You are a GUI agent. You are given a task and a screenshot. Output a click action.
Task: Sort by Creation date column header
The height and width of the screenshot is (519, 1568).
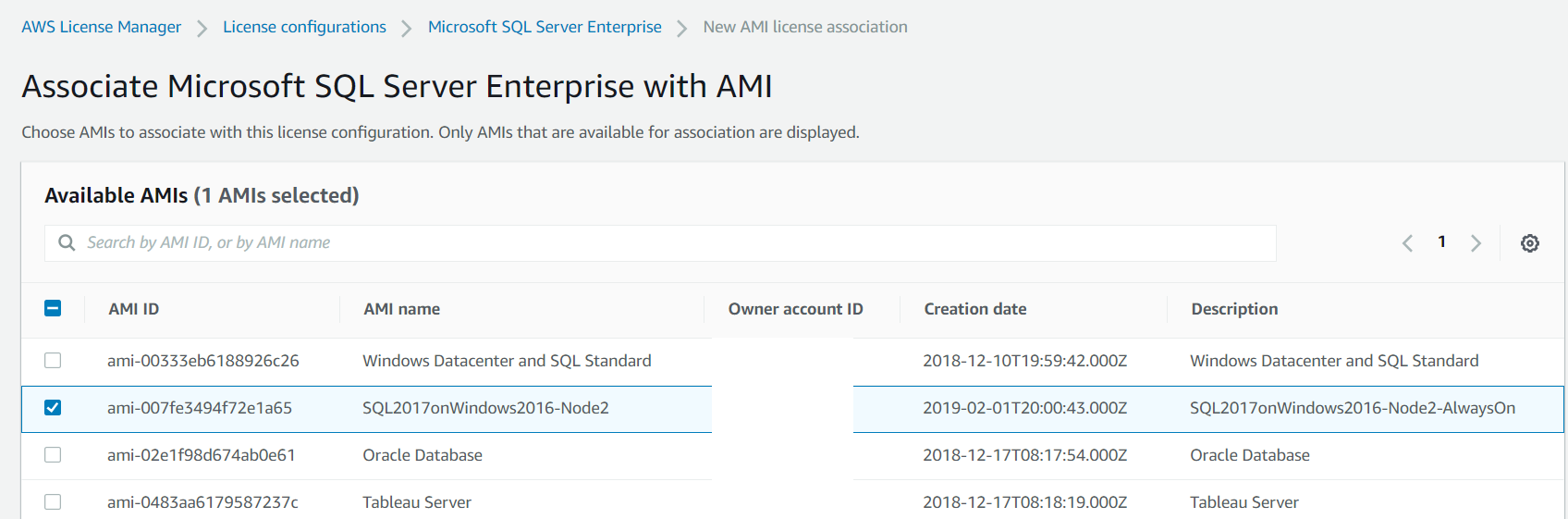974,309
